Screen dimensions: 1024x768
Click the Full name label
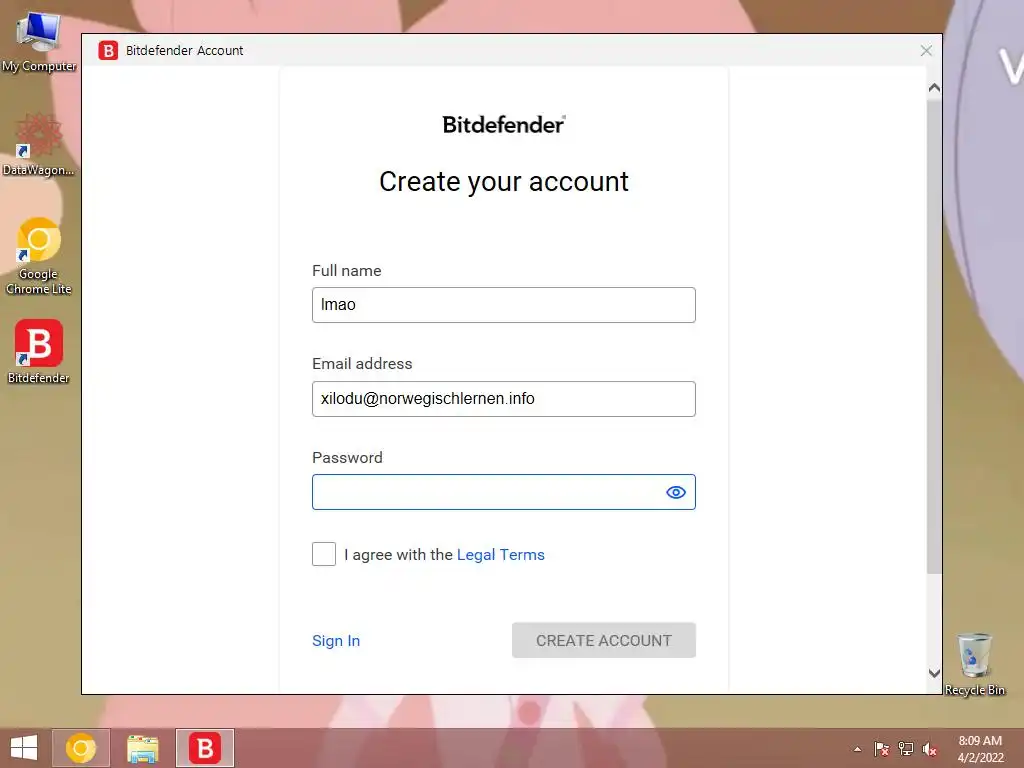347,270
